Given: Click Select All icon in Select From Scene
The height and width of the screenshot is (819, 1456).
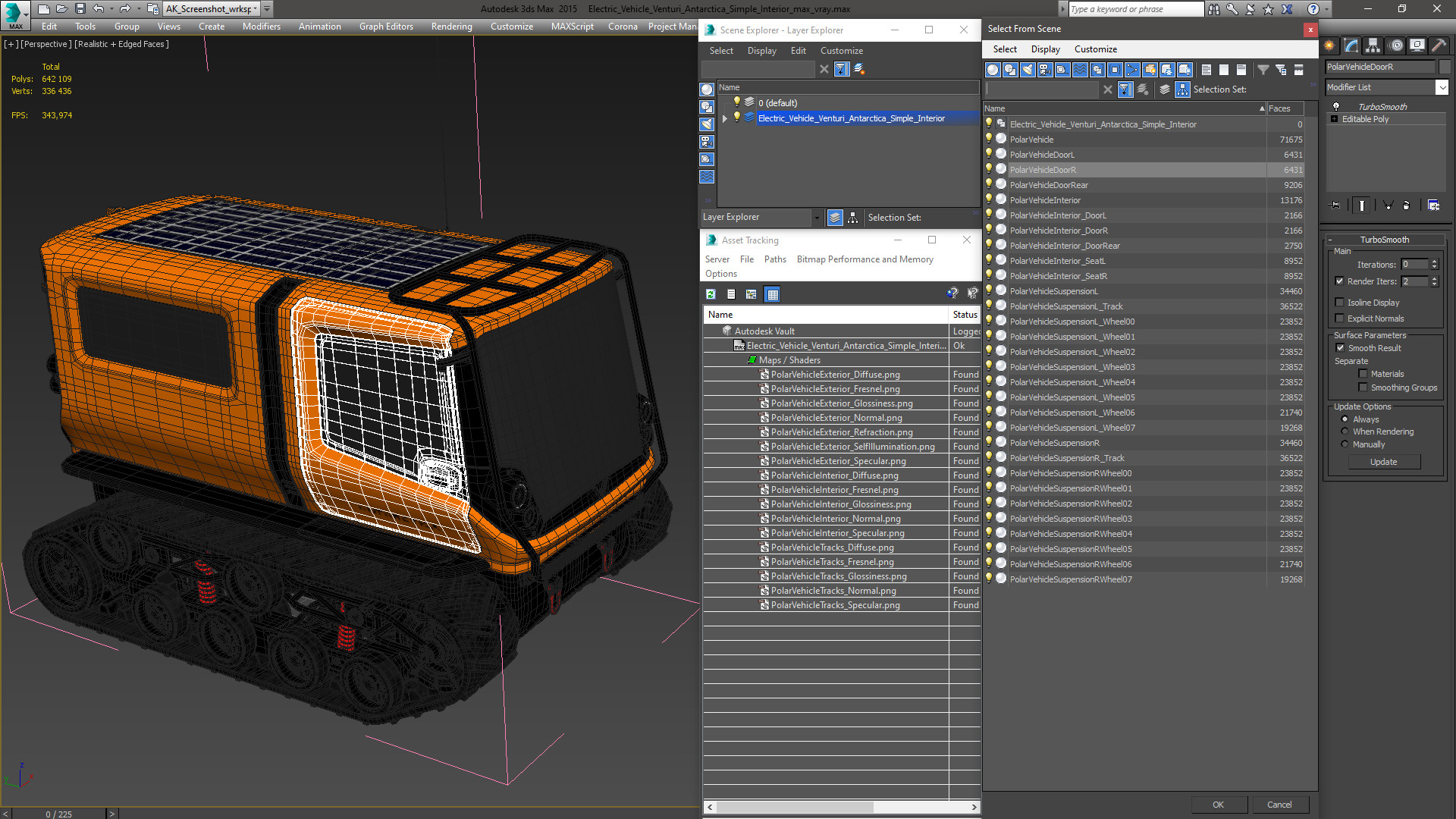Looking at the screenshot, I should click(1207, 70).
